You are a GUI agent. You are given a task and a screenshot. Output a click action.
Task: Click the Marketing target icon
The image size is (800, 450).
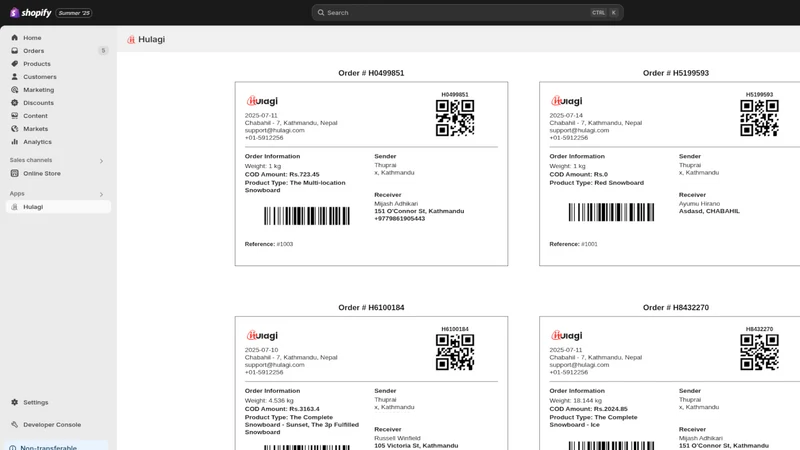(x=14, y=90)
